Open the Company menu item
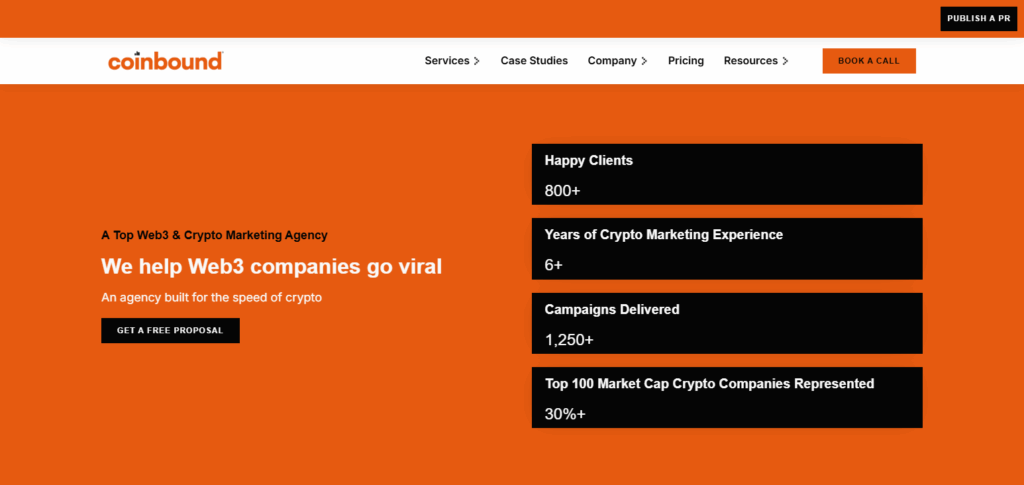 [x=612, y=61]
